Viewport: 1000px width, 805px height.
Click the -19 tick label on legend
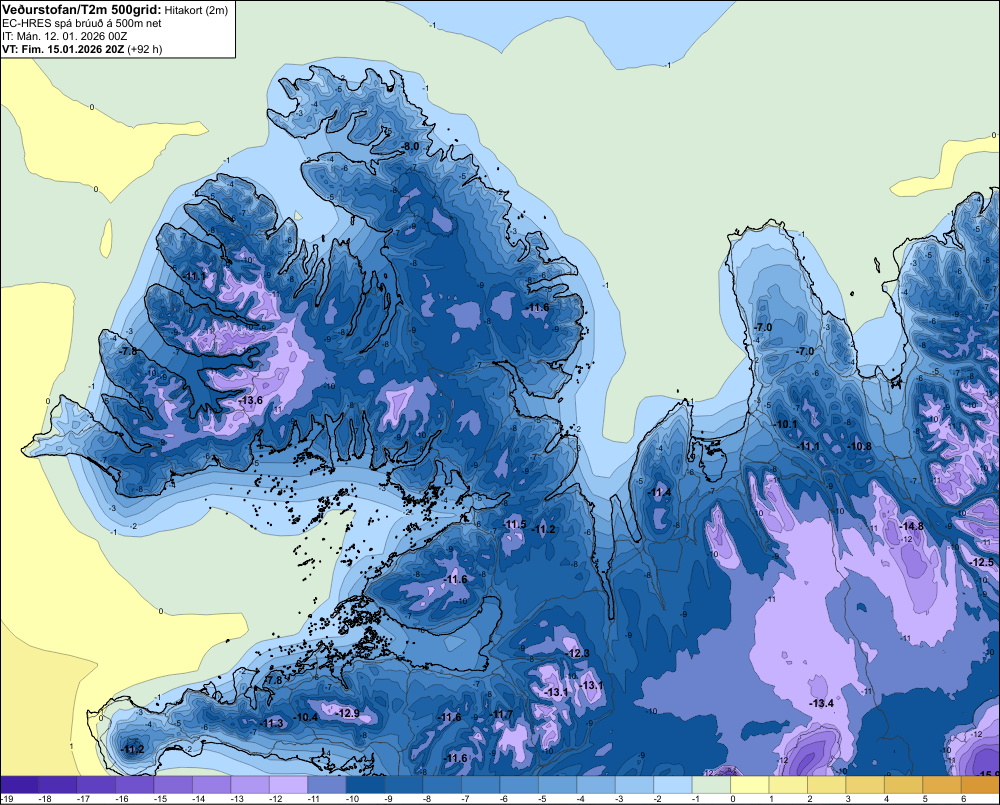pos(7,799)
